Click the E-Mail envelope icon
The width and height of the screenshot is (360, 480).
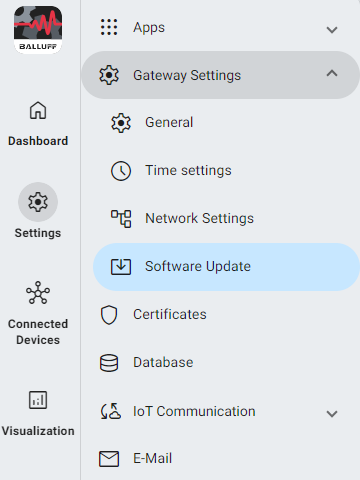109,459
